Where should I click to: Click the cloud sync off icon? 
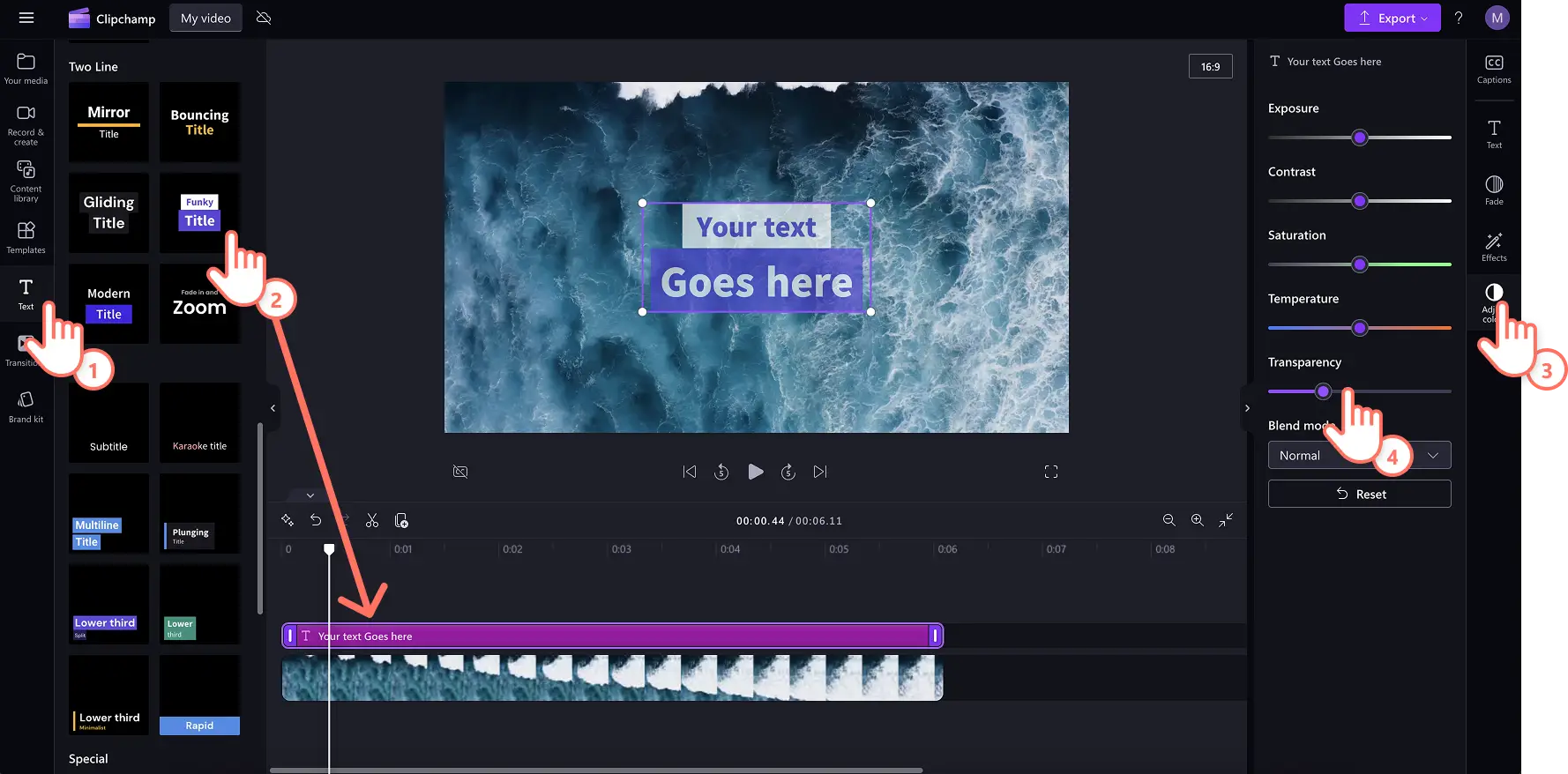pos(264,18)
